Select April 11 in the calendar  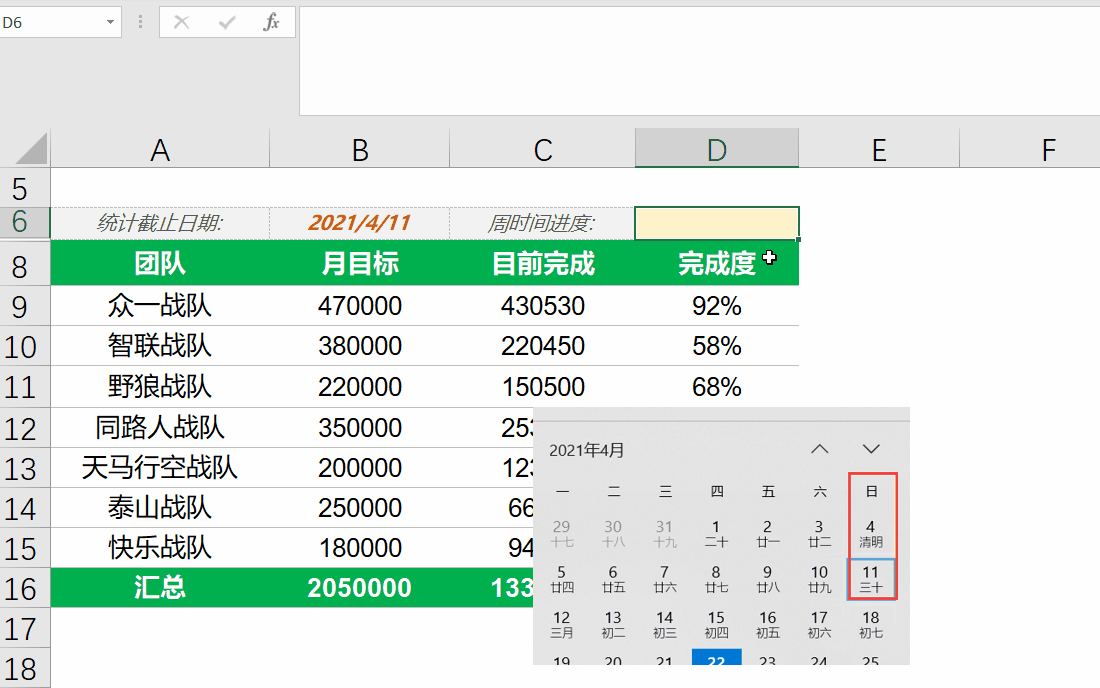pyautogui.click(x=871, y=579)
